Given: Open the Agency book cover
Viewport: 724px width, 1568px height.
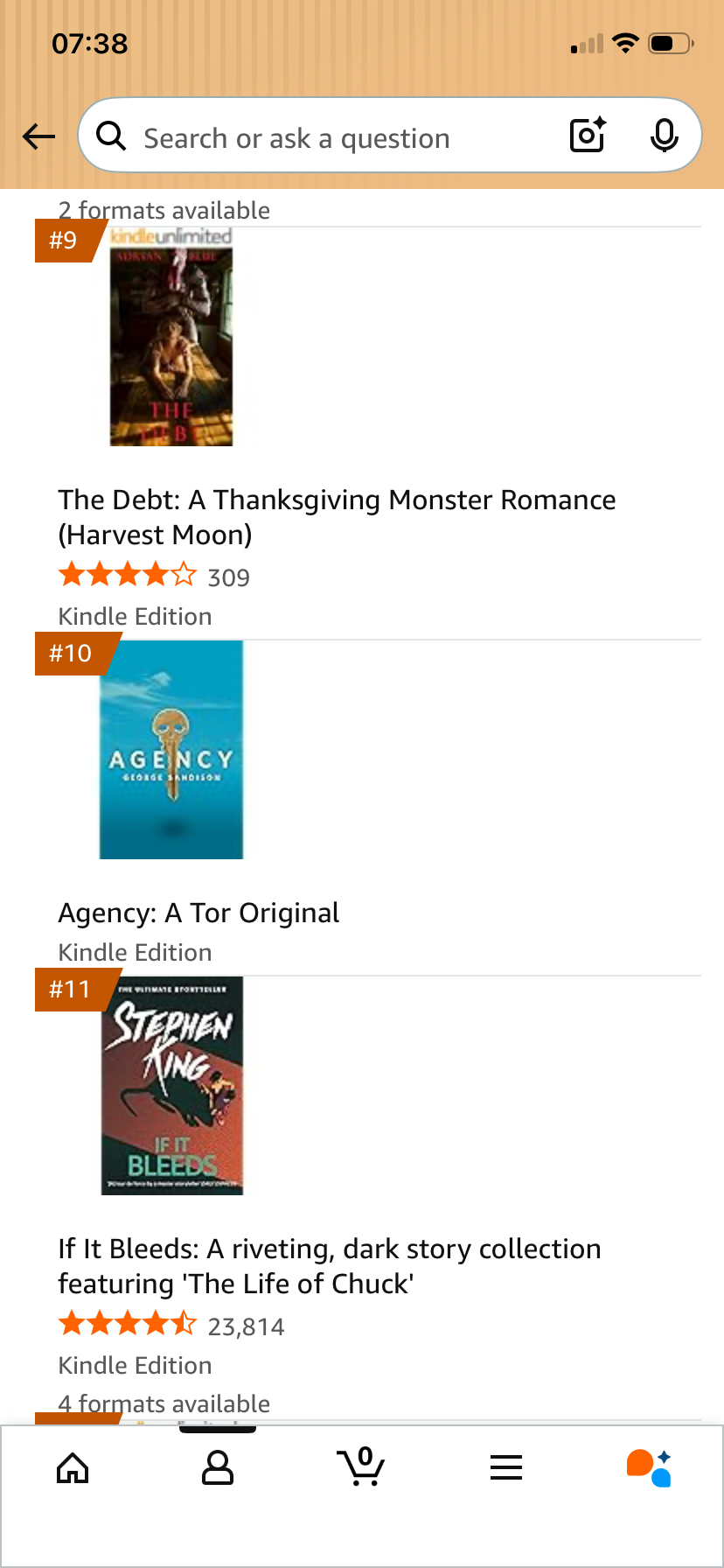Looking at the screenshot, I should pos(171,750).
